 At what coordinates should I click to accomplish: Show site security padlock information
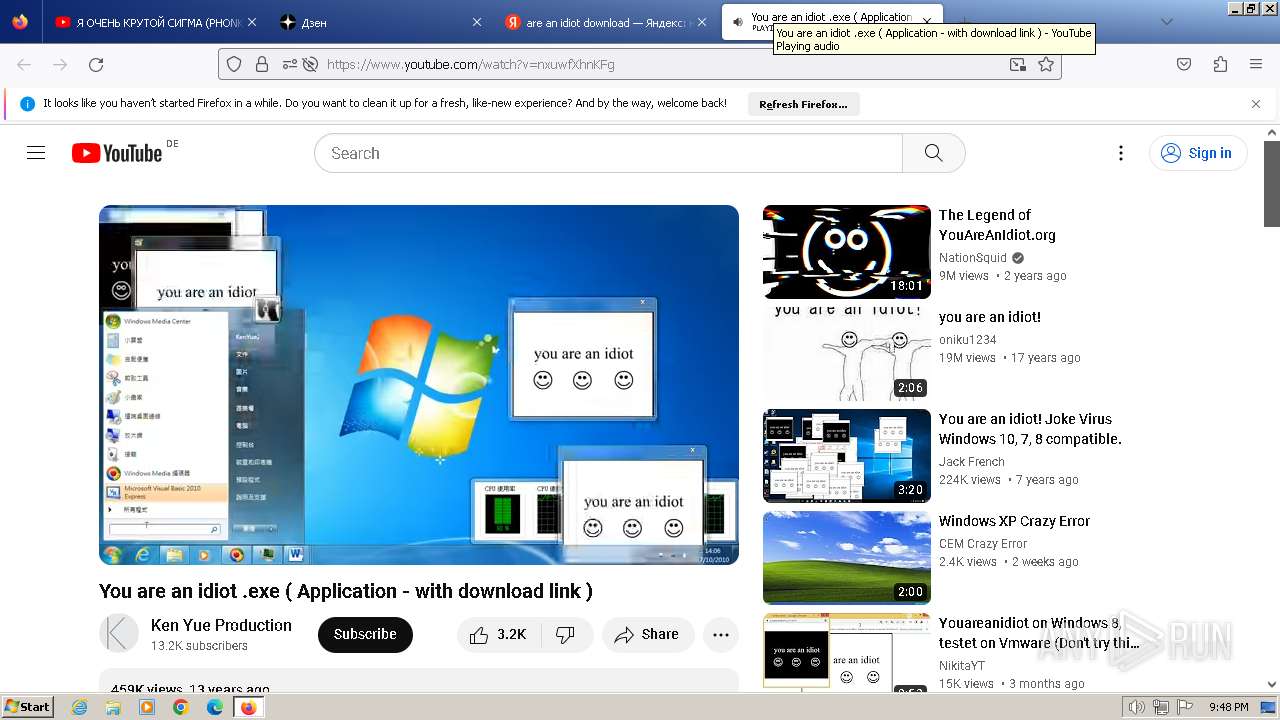click(262, 64)
